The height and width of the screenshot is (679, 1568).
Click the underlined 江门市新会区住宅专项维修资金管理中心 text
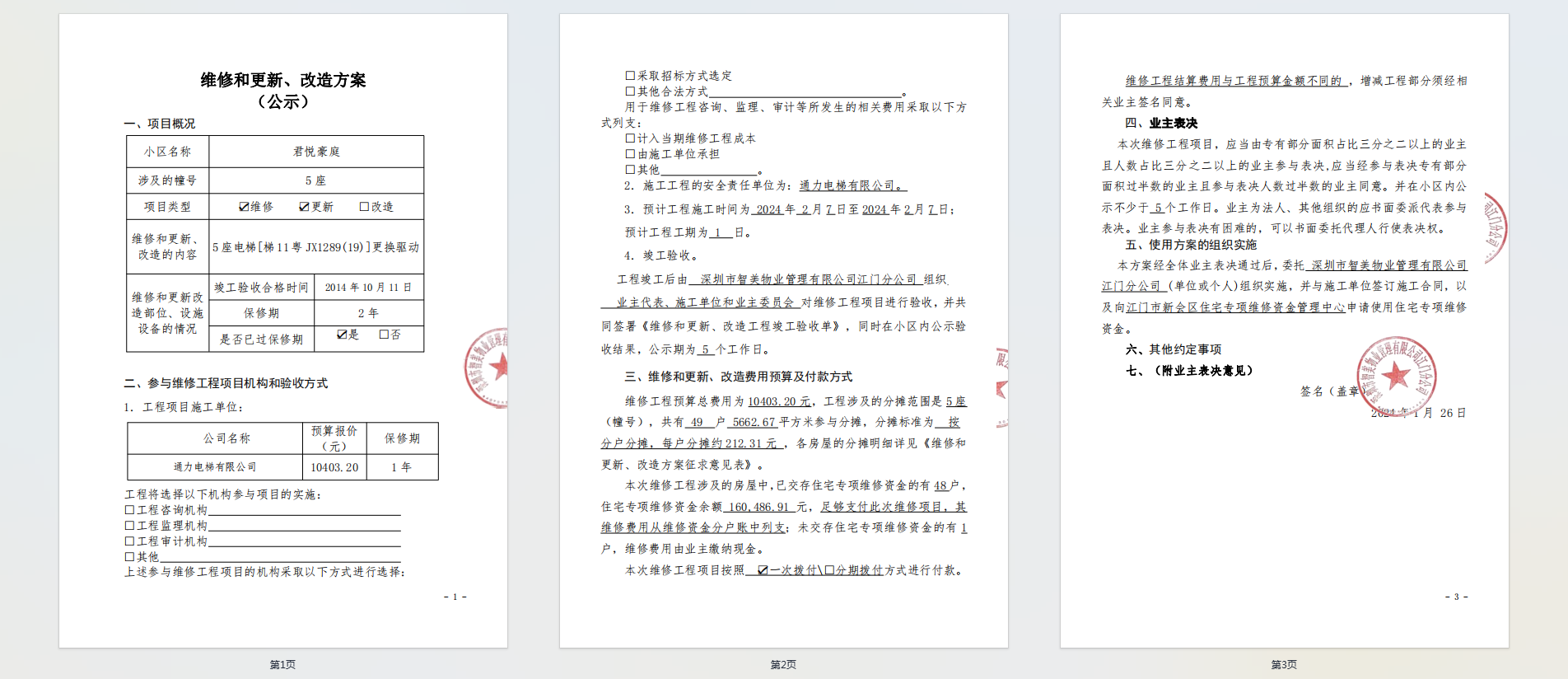[x=1235, y=307]
